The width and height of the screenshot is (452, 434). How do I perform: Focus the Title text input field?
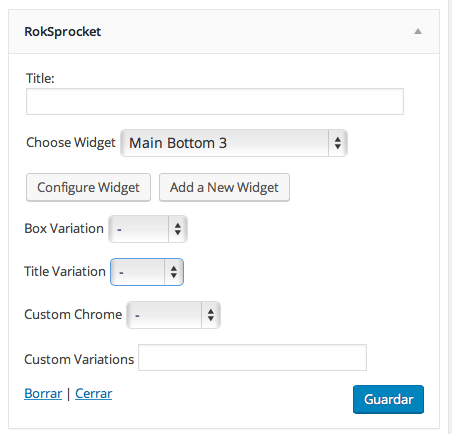pyautogui.click(x=215, y=102)
